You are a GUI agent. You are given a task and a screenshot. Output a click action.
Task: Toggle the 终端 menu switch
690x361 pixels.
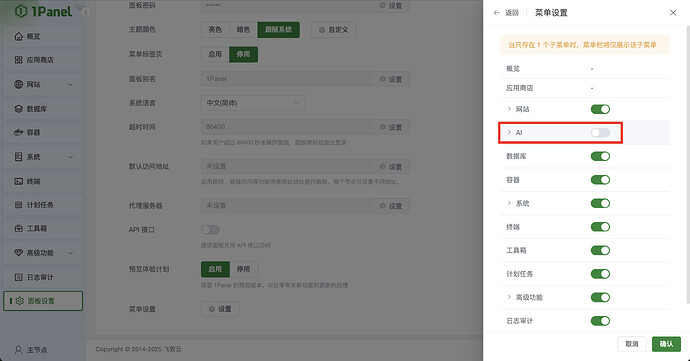tap(600, 227)
